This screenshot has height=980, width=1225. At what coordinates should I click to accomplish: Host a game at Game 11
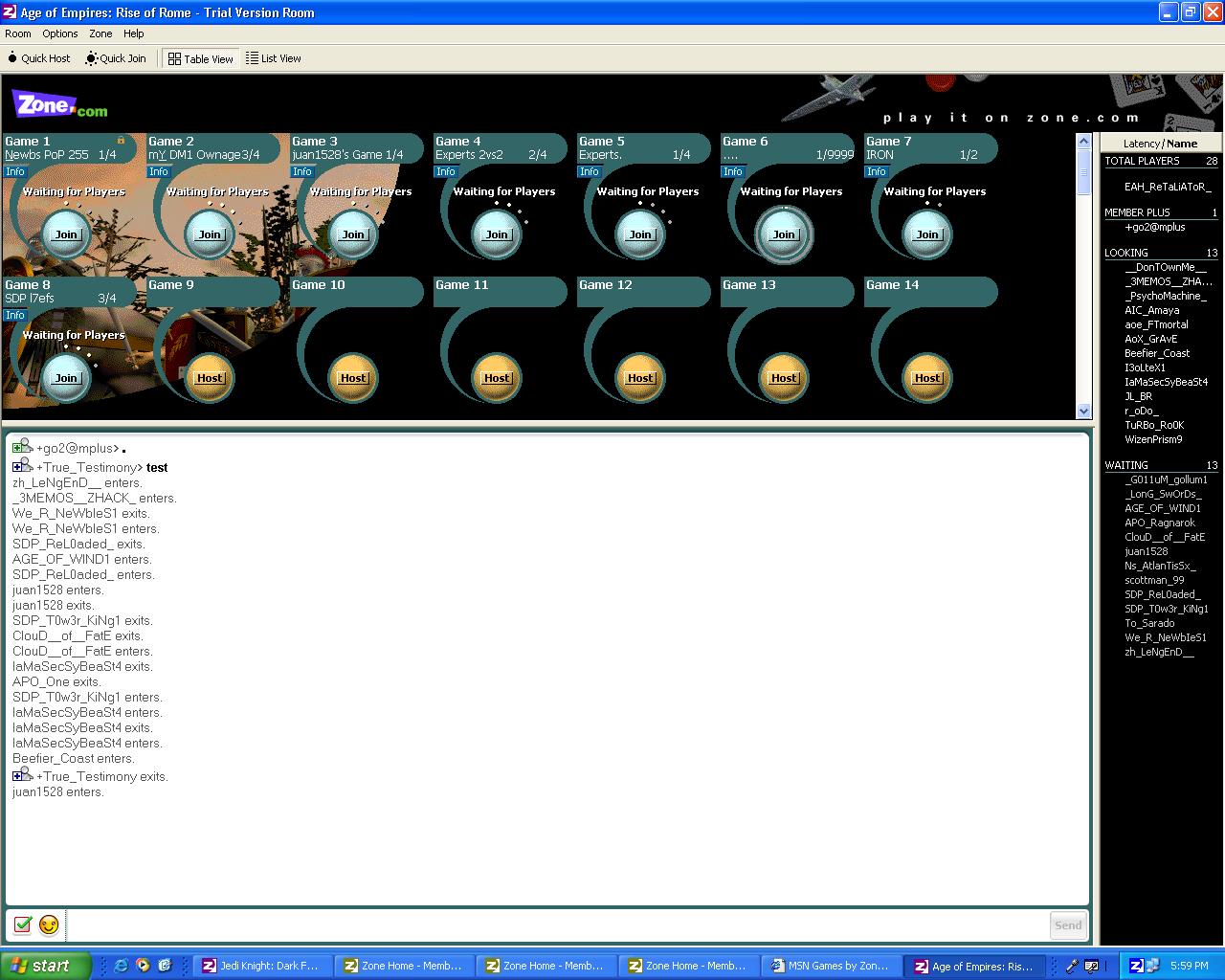pos(497,378)
